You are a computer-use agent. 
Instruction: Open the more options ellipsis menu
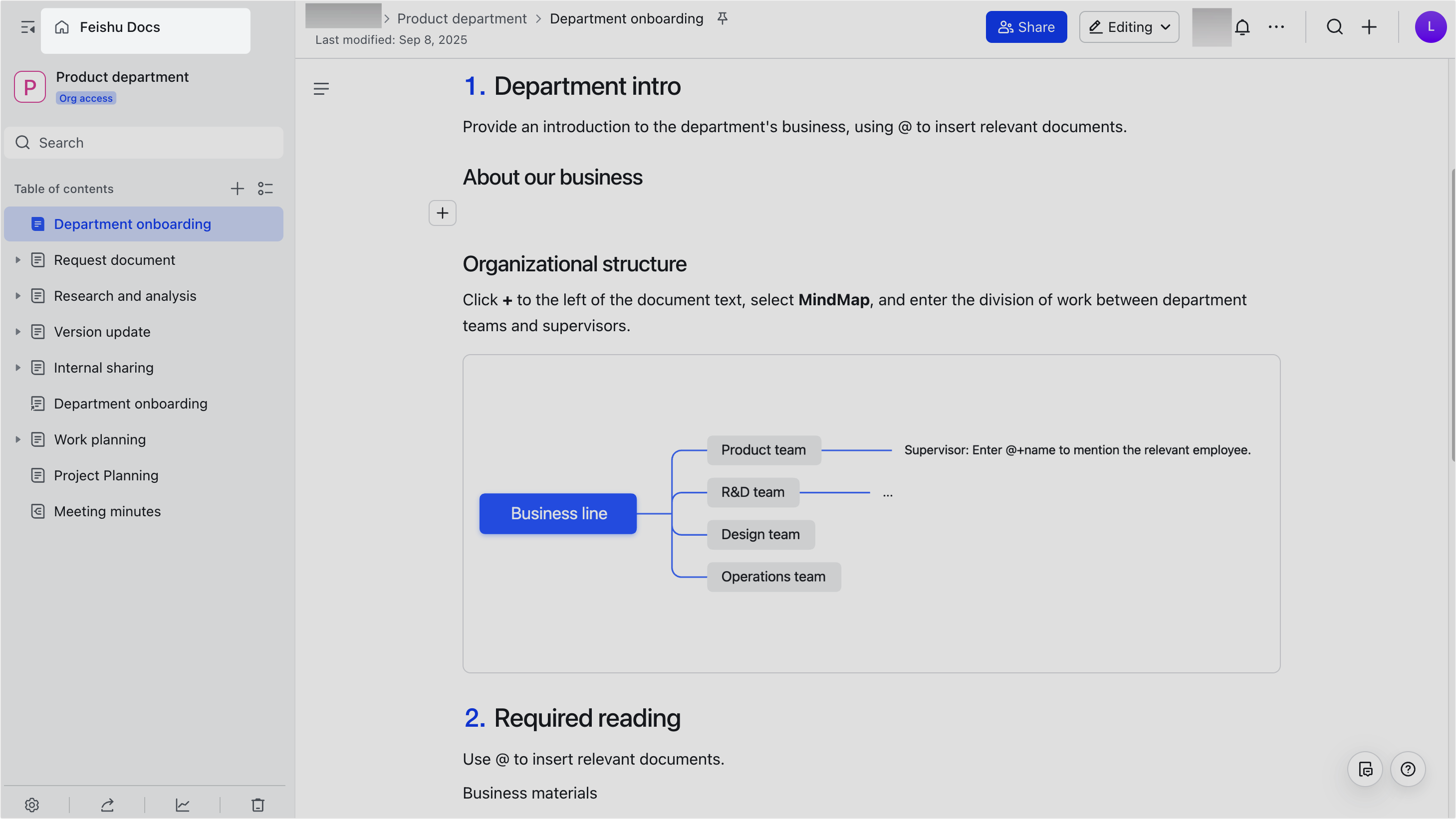[x=1276, y=27]
